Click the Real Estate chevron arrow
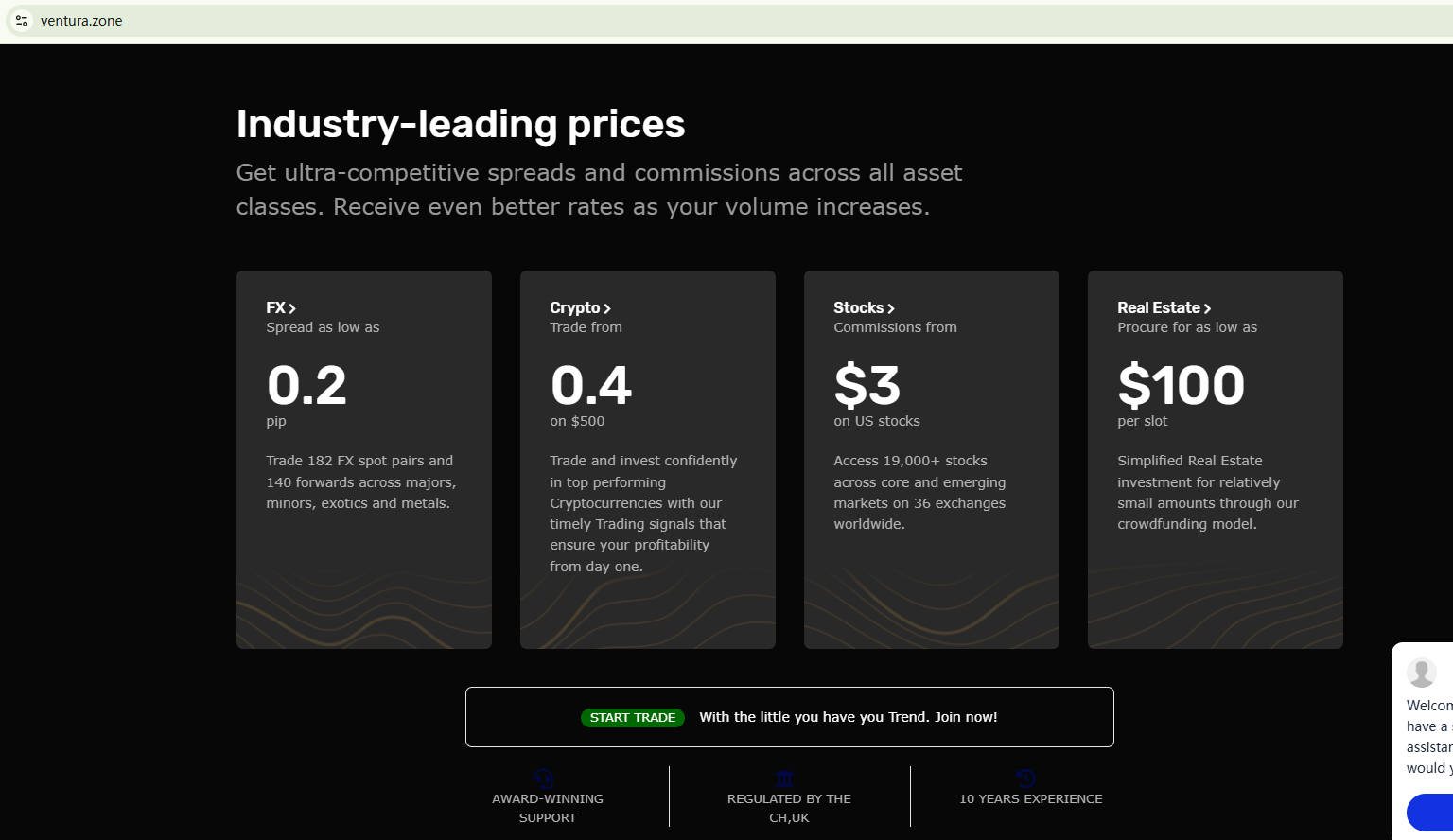Viewport: 1453px width, 840px height. pyautogui.click(x=1207, y=308)
